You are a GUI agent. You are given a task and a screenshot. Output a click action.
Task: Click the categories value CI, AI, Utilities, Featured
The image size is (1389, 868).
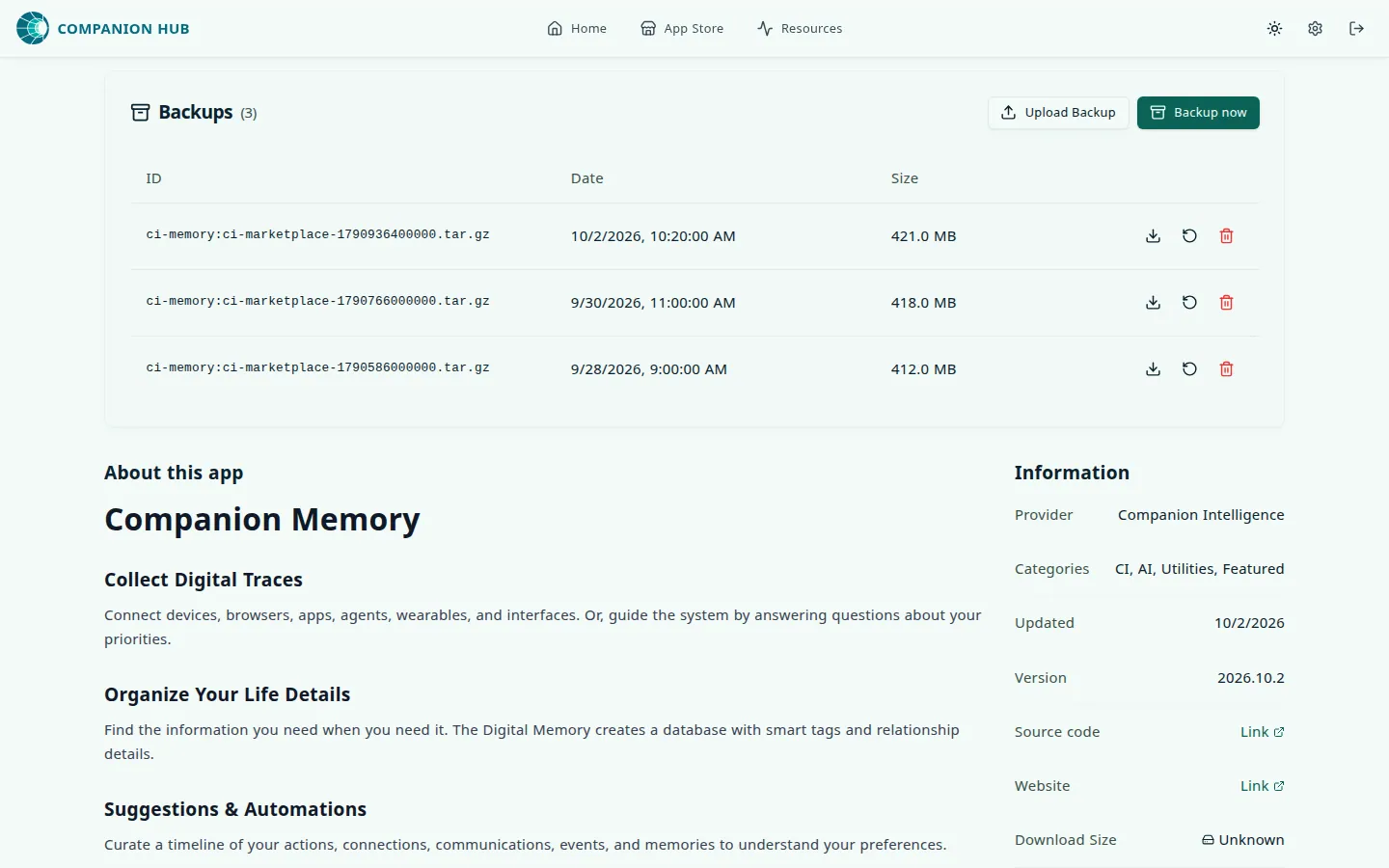(1200, 569)
